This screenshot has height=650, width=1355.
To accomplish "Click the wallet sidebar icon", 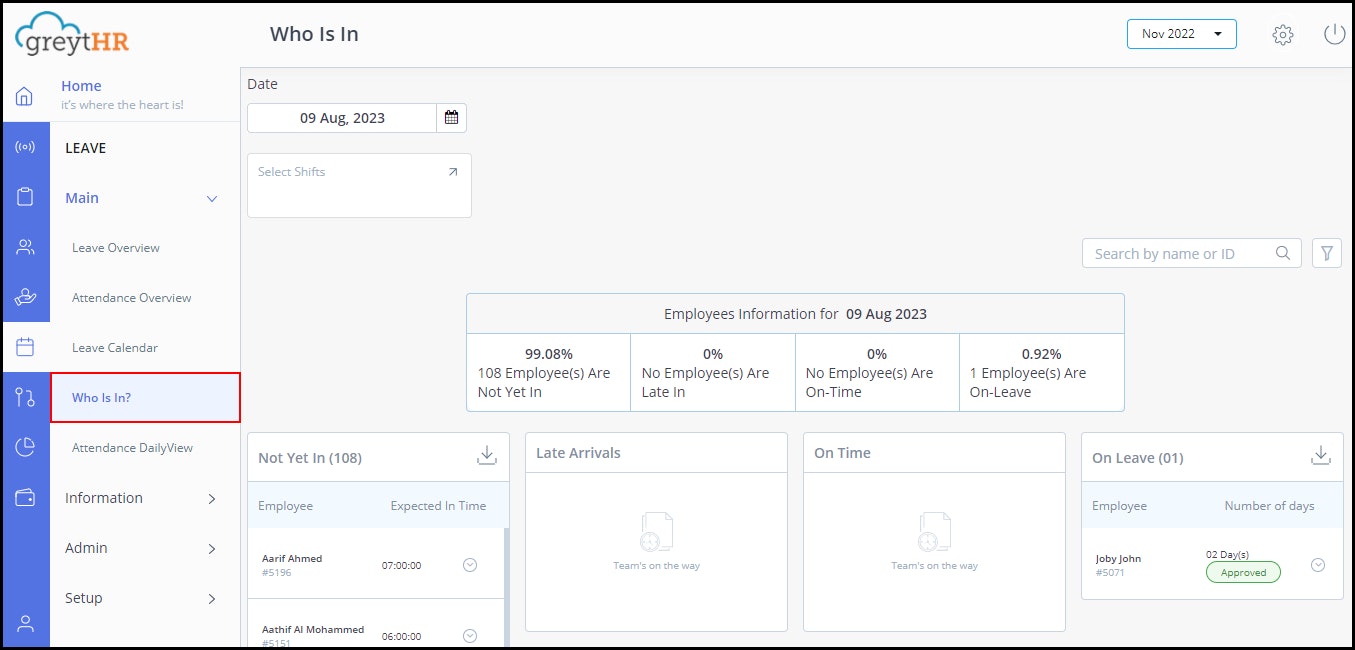I will tap(25, 497).
